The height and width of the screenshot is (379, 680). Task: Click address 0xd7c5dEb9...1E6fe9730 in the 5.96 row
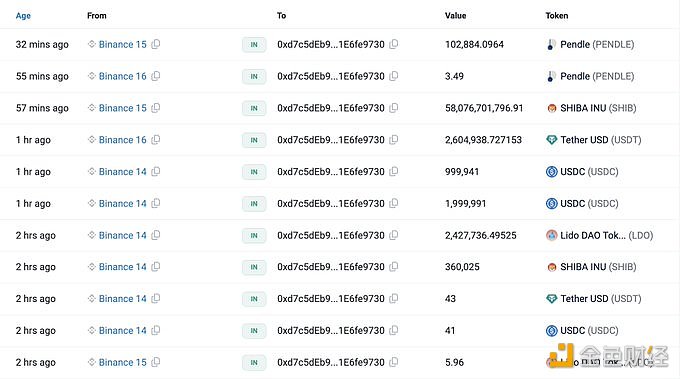pos(331,362)
